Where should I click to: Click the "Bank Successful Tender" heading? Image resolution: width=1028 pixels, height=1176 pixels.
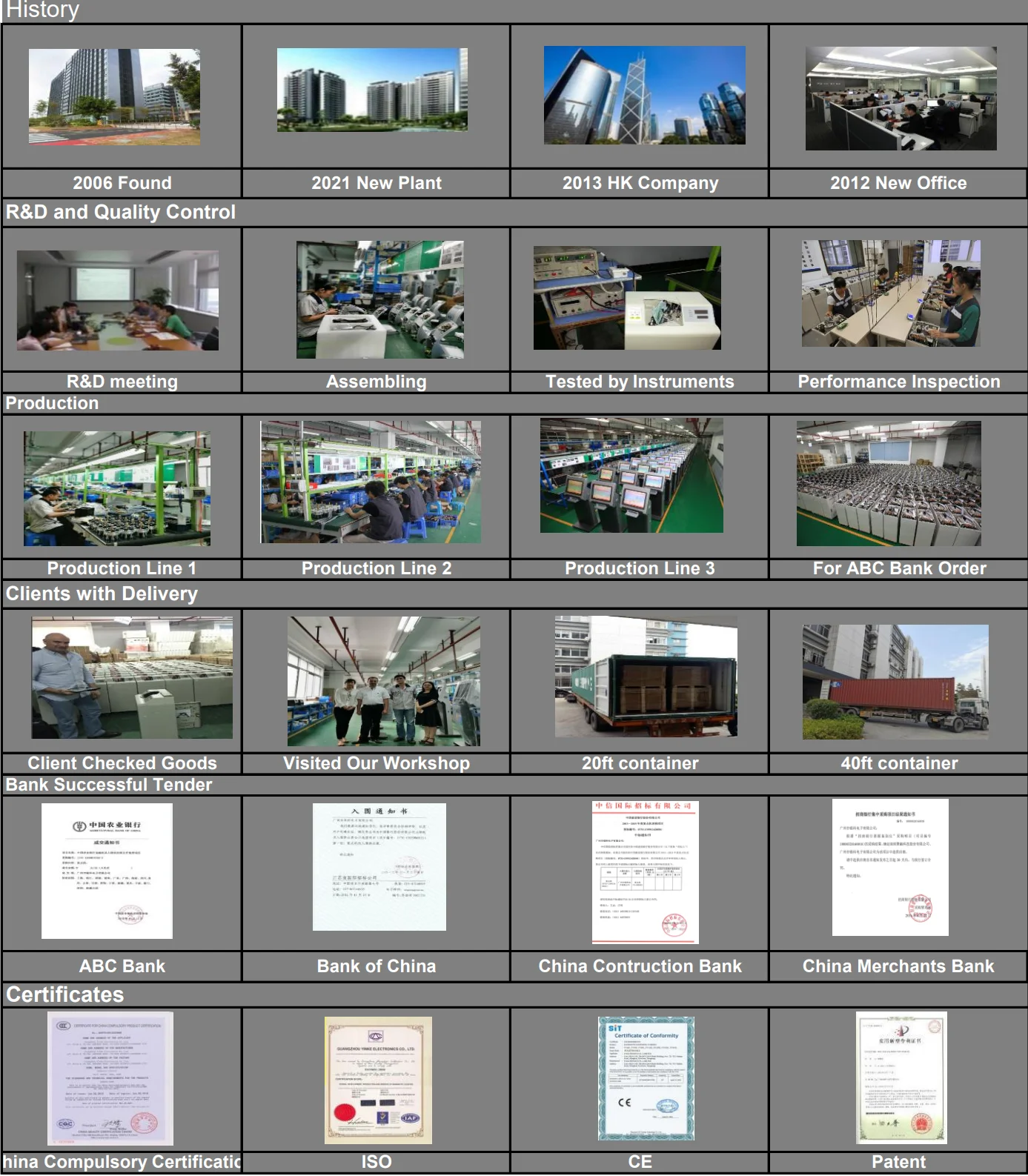click(109, 785)
